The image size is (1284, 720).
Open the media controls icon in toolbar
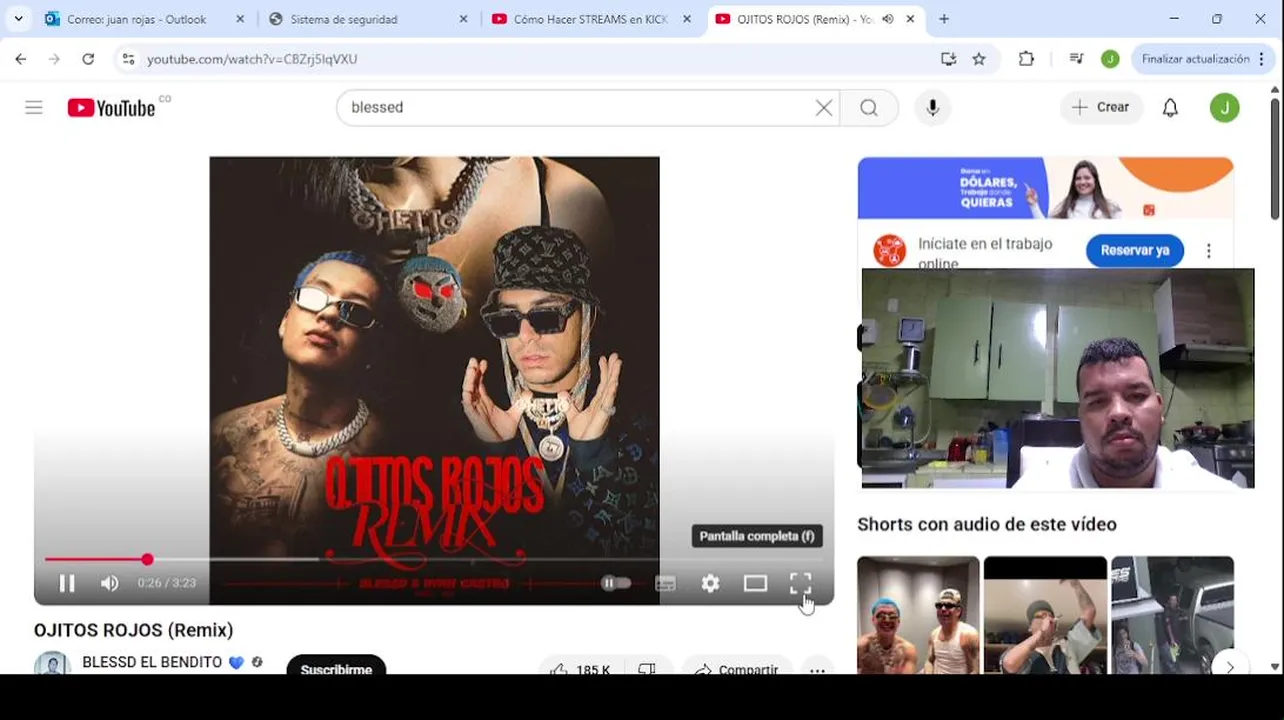[x=1076, y=59]
